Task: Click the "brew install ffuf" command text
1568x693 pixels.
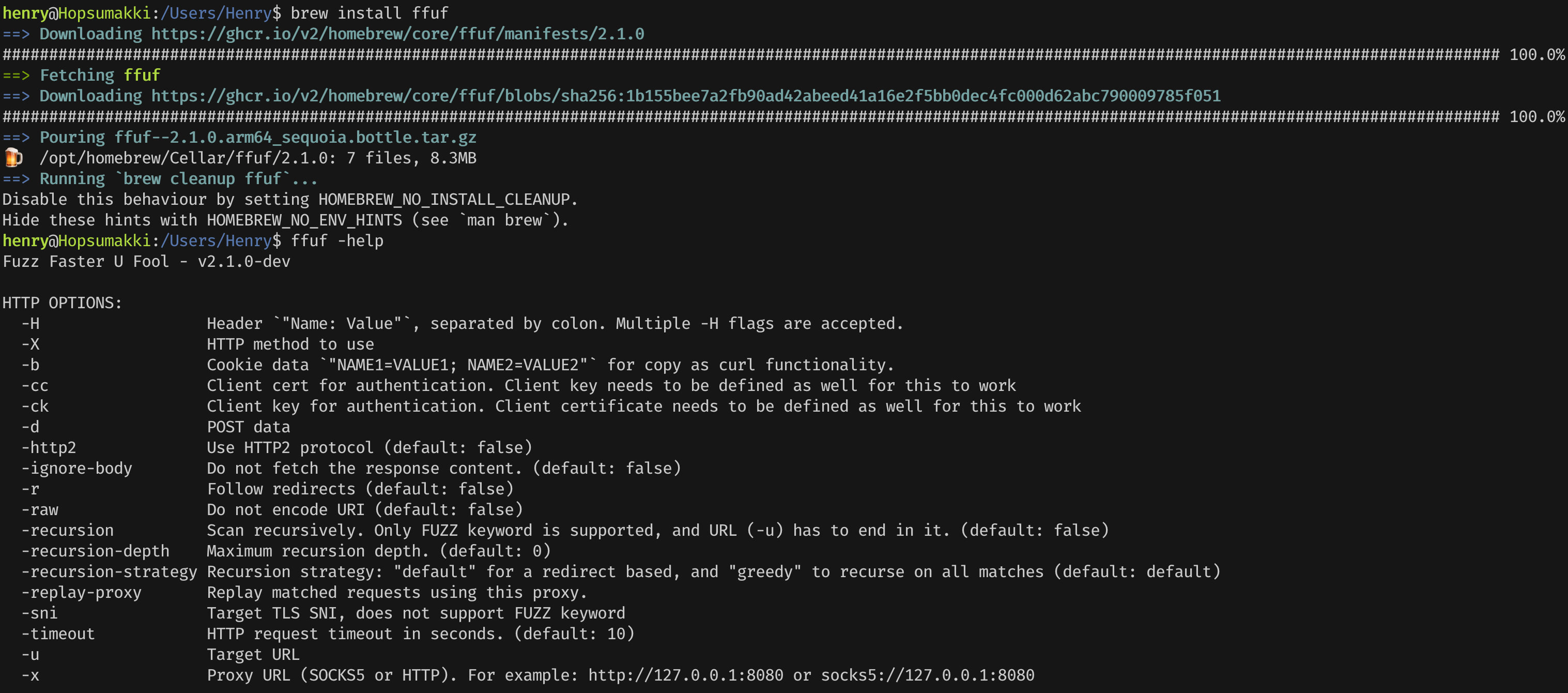Action: click(369, 13)
